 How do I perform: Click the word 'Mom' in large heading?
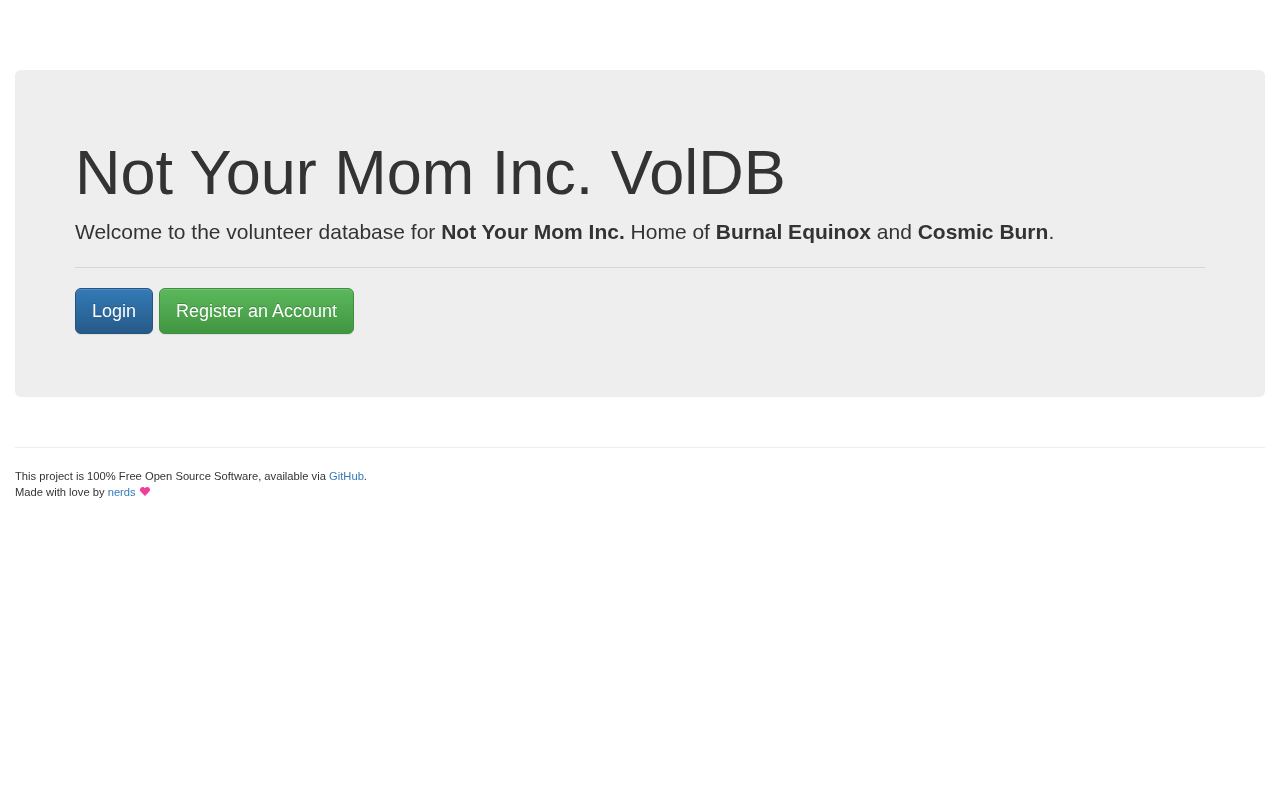(x=404, y=172)
